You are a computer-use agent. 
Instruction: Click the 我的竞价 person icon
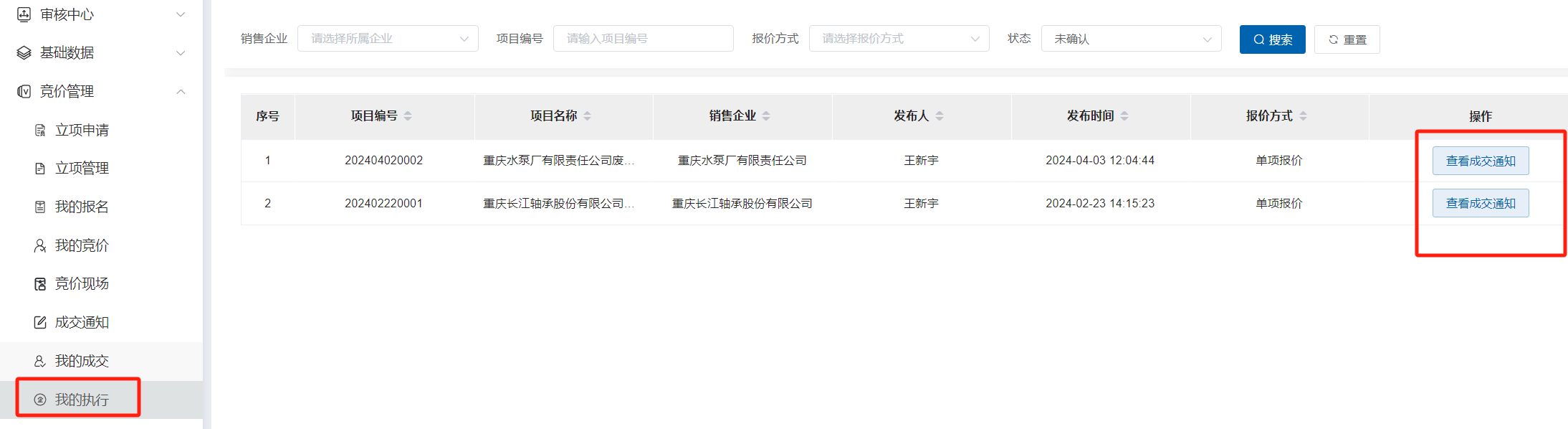40,246
